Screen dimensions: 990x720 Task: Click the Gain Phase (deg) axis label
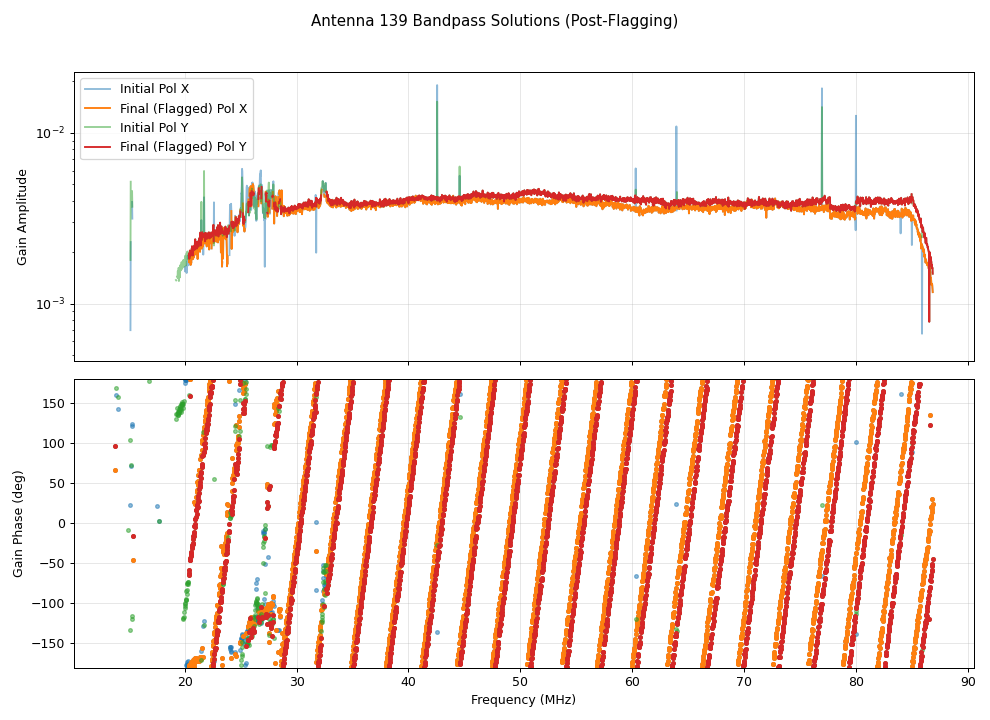19,523
